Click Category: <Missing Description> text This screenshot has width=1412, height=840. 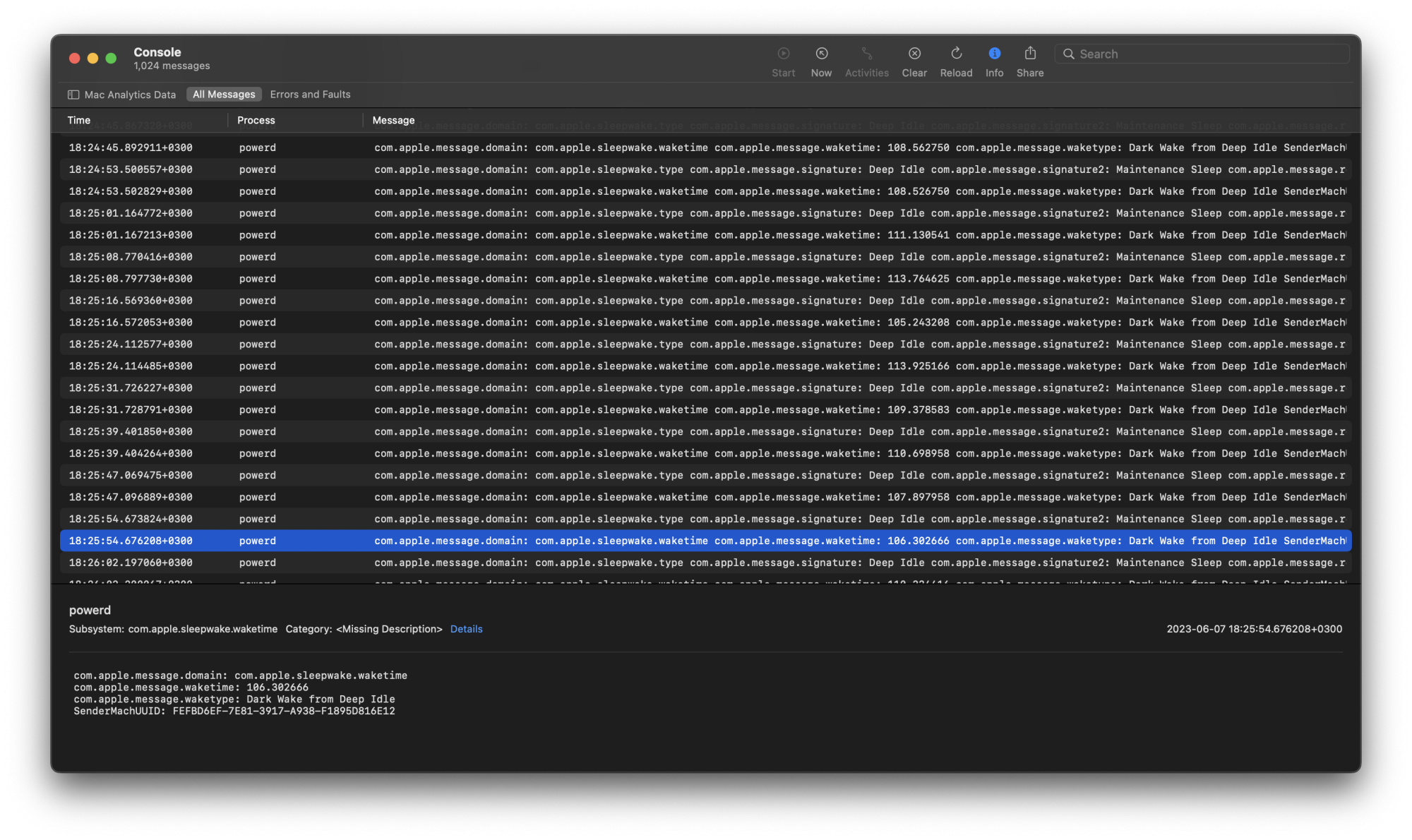point(364,629)
